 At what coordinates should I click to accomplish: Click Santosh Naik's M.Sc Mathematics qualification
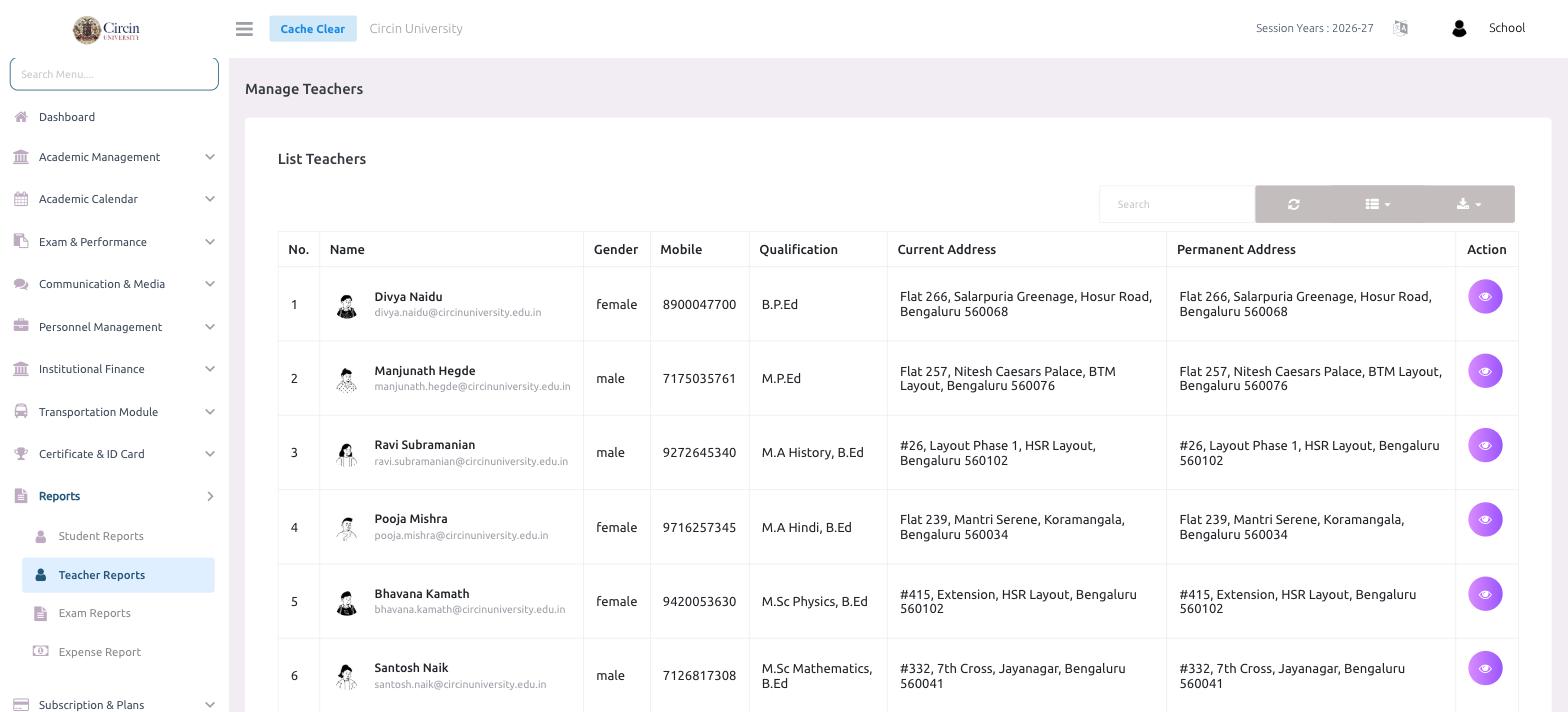tap(817, 676)
